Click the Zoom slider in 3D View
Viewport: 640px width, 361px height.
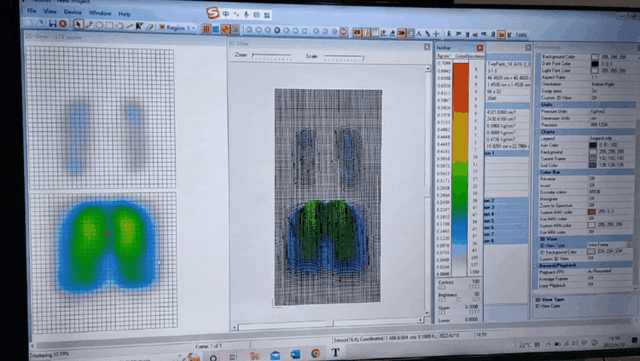point(271,56)
